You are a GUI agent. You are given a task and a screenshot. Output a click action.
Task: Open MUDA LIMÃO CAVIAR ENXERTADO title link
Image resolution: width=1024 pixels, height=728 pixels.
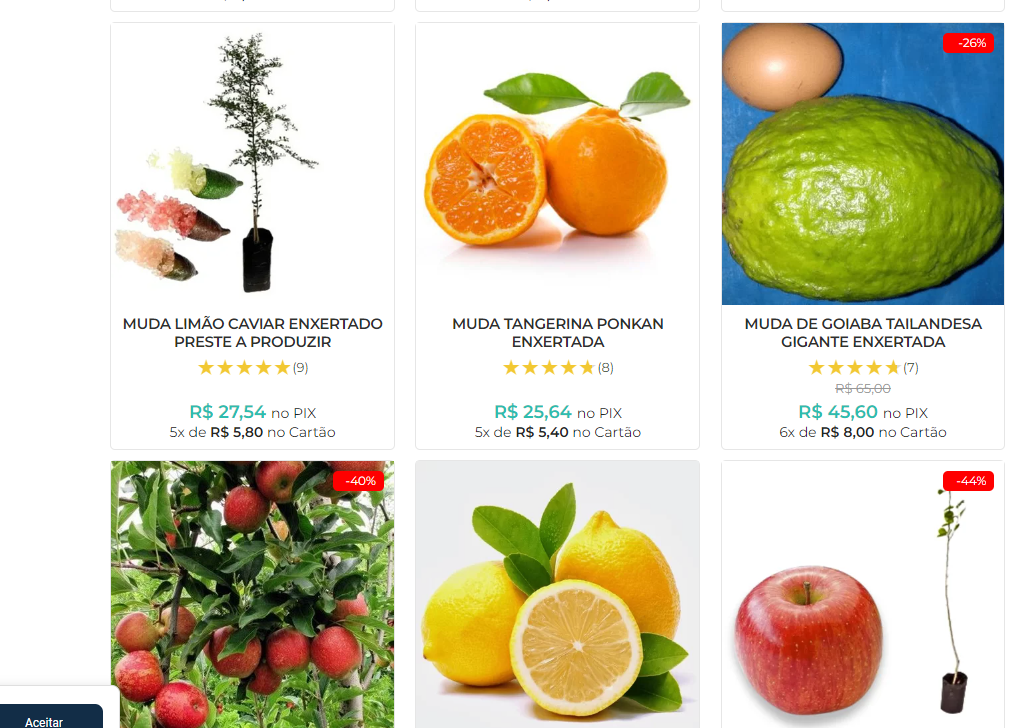[x=252, y=333]
